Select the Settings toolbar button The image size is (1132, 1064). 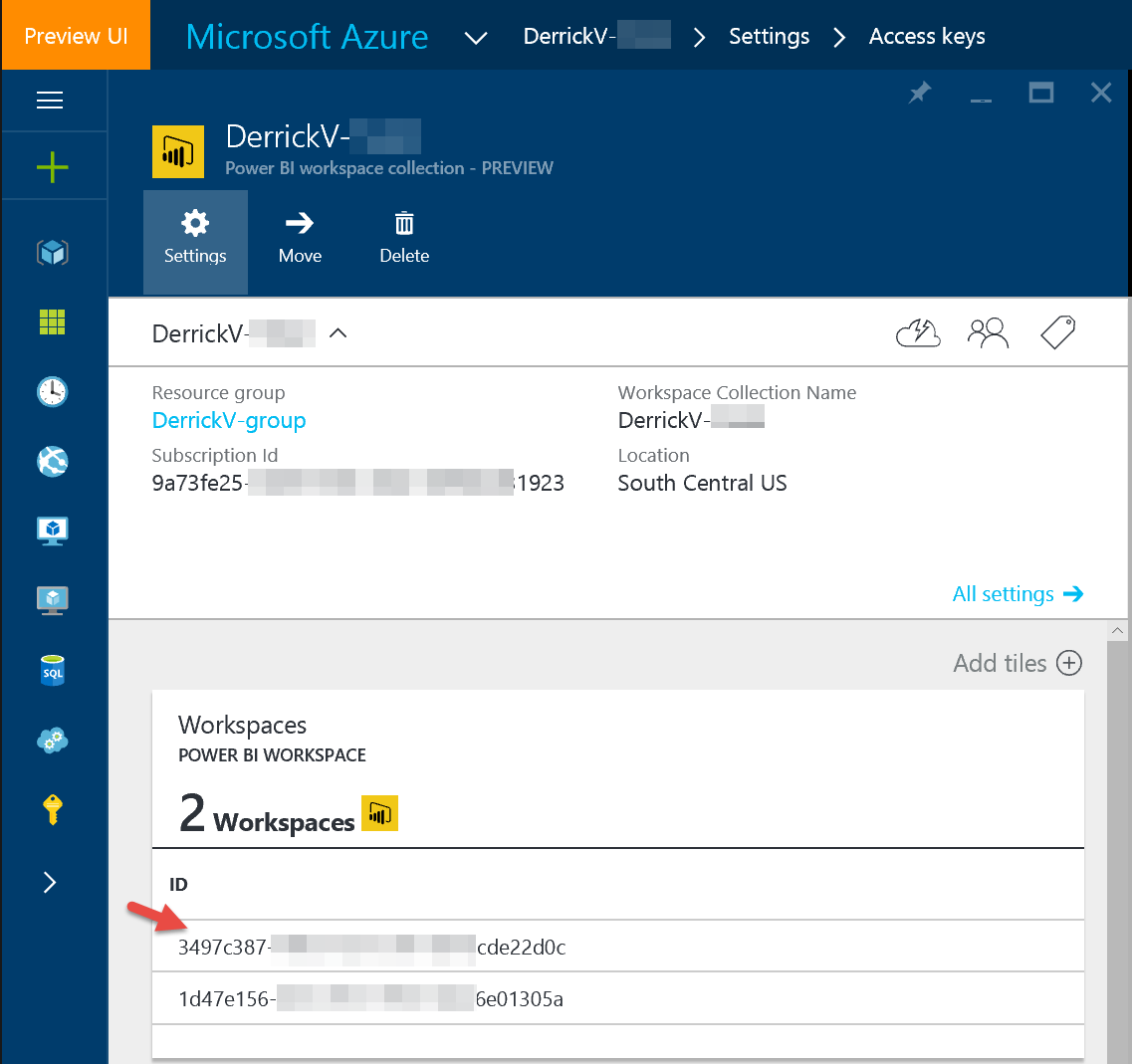click(x=195, y=239)
